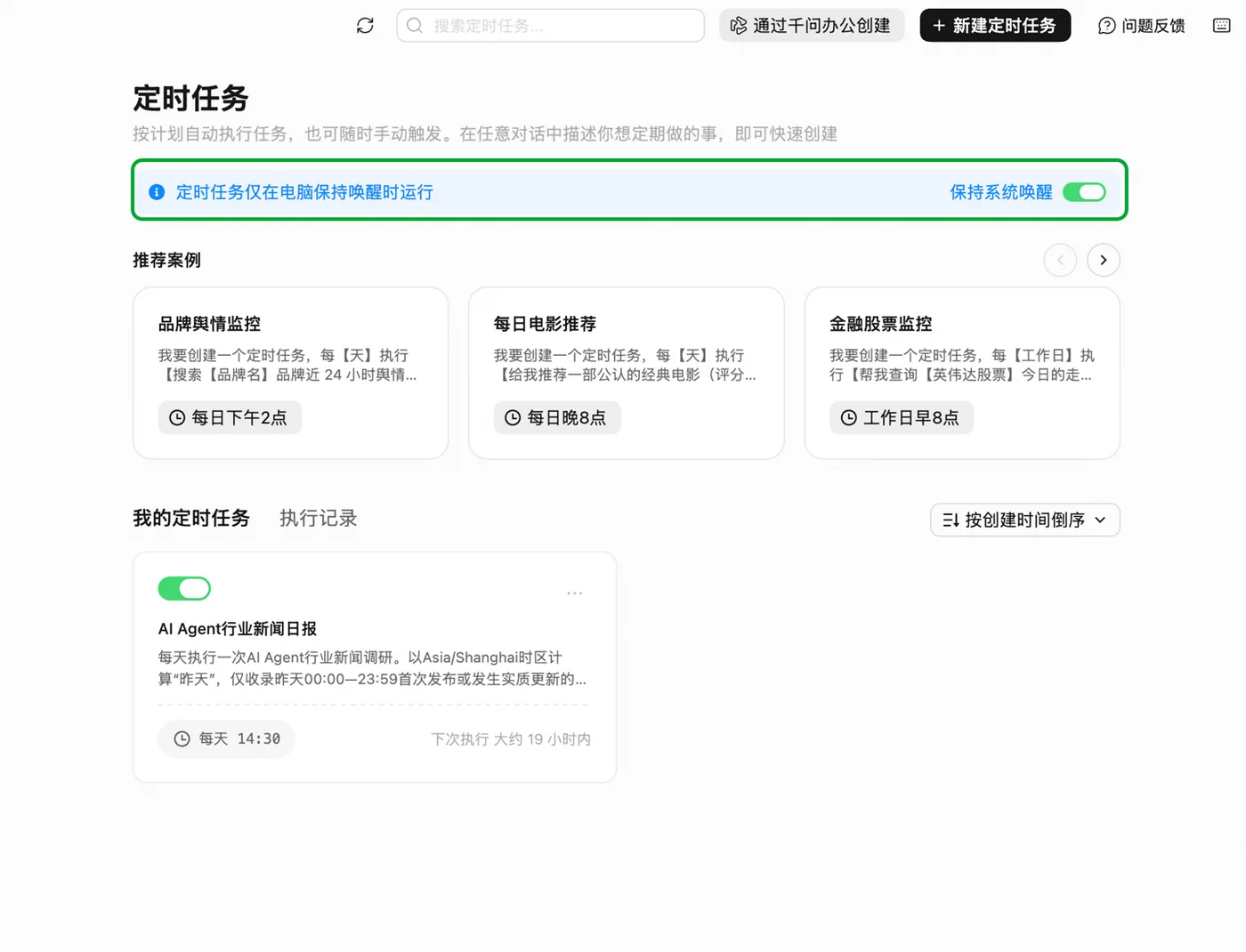Open the 每日电影推荐 example card
This screenshot has height=952, width=1246.
pyautogui.click(x=627, y=373)
